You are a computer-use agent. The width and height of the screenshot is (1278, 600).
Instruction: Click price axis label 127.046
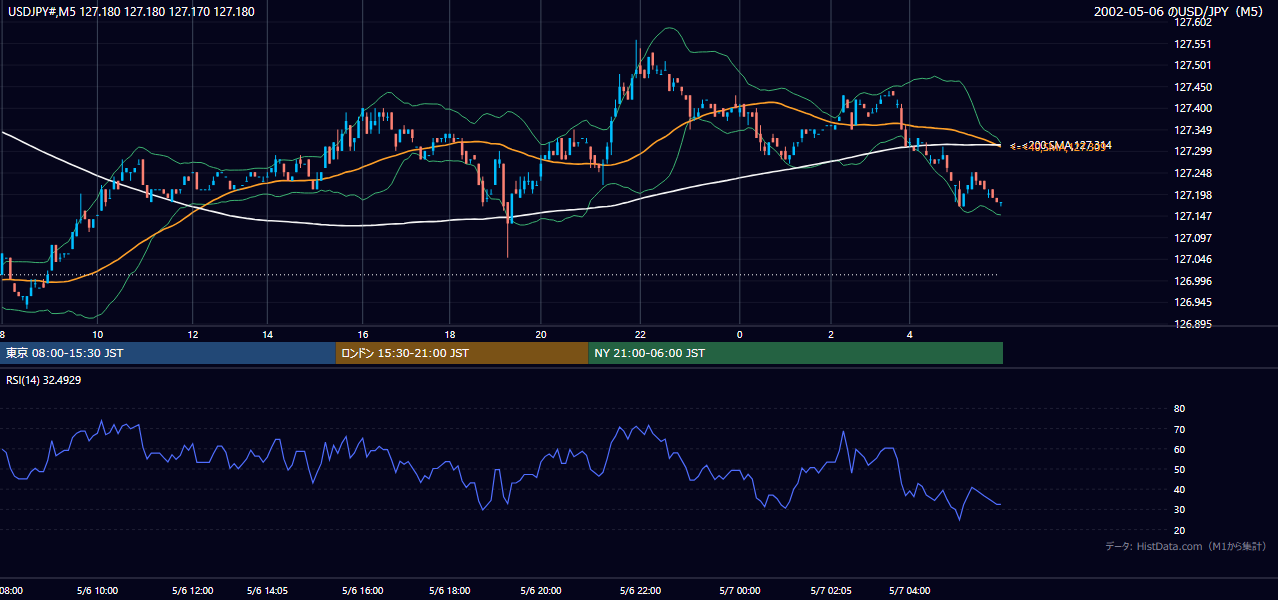click(x=1194, y=259)
